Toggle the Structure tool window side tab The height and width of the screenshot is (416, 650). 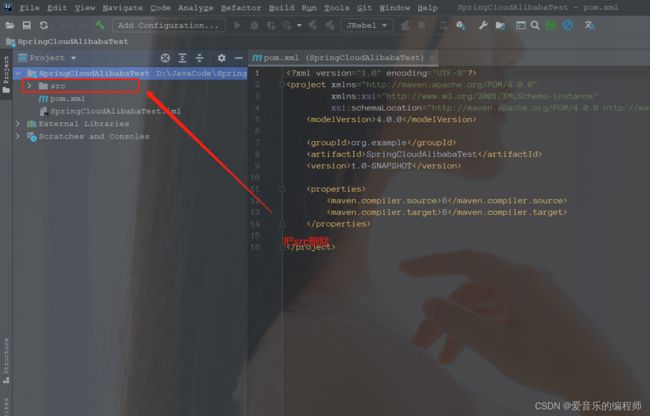click(6, 360)
